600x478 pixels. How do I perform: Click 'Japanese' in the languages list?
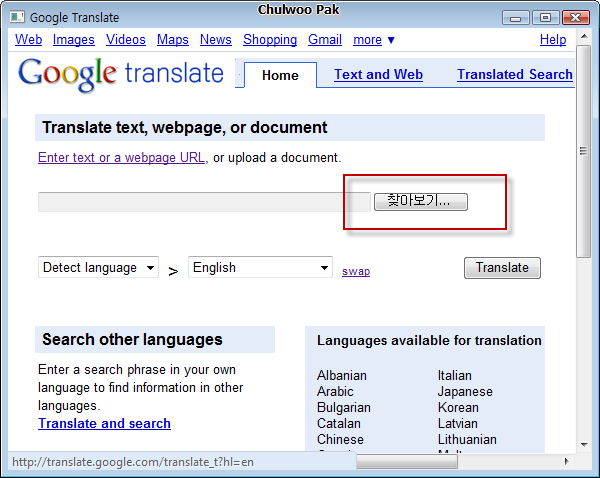pos(465,392)
